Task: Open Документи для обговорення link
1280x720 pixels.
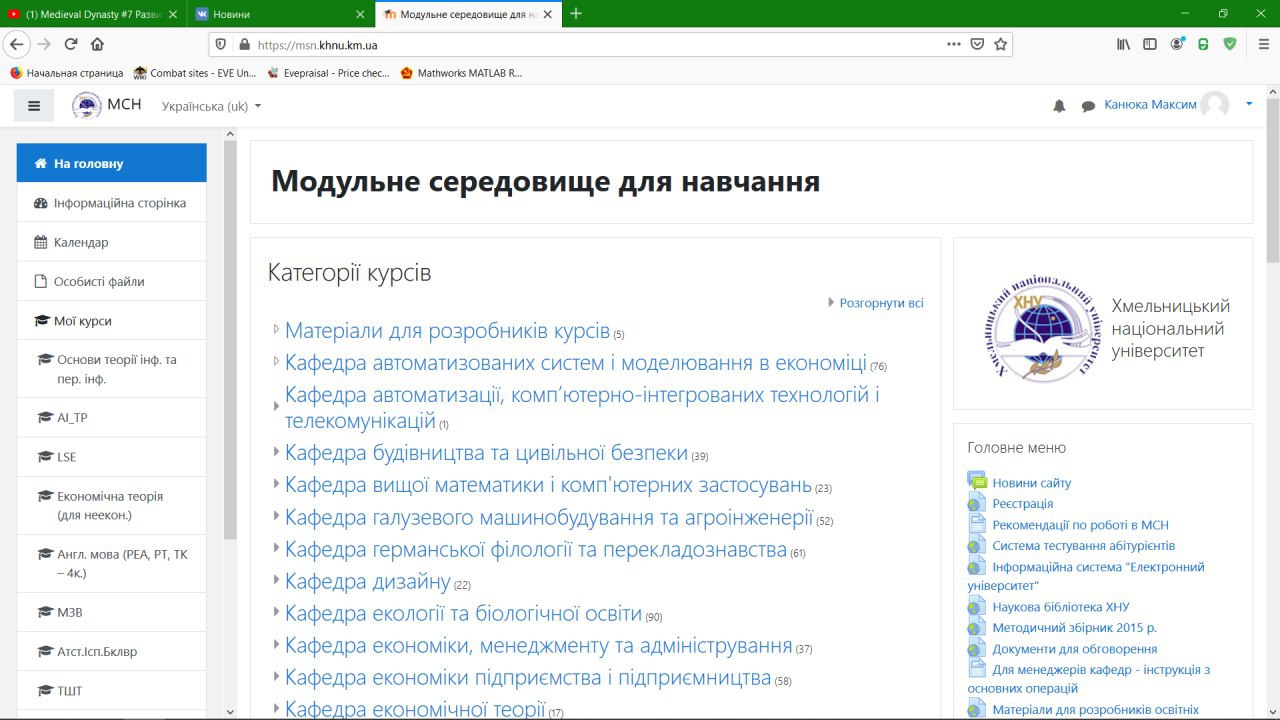Action: pos(1074,649)
